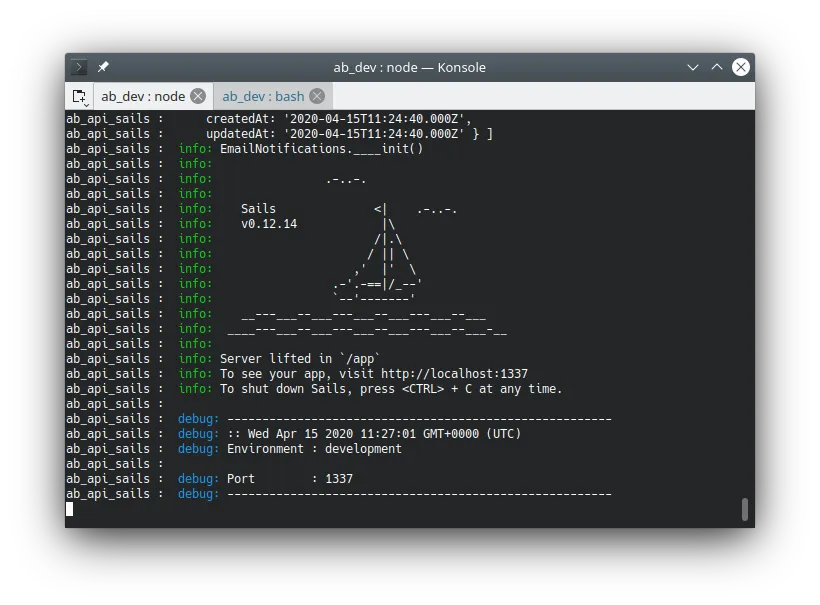Click the New Tab icon

point(78,96)
